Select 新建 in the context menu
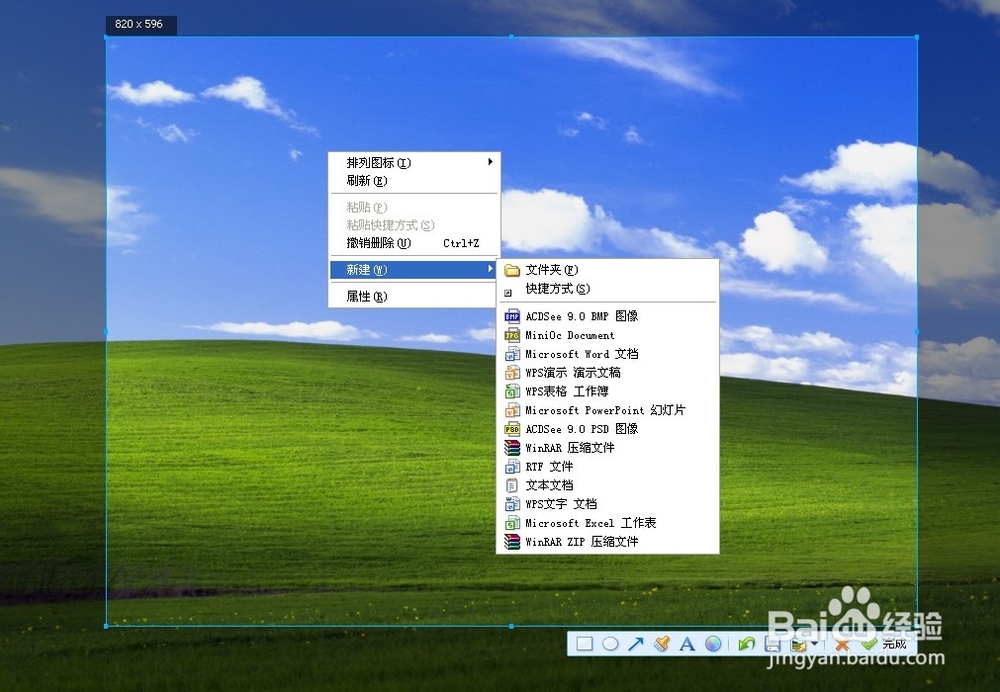This screenshot has width=1000, height=692. click(x=413, y=270)
